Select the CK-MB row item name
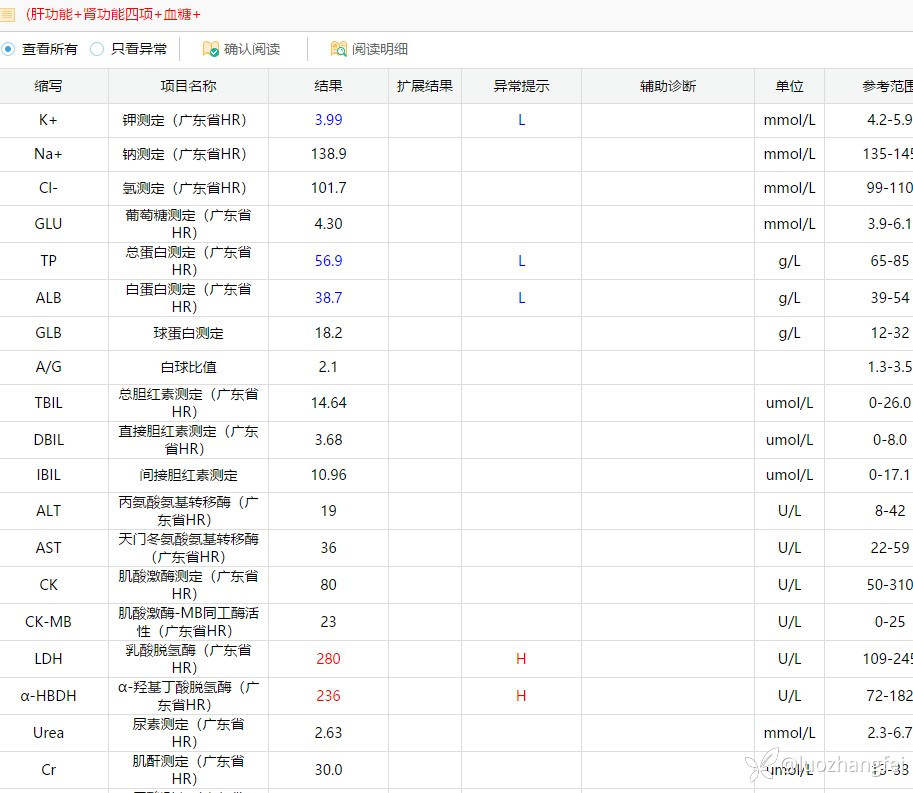This screenshot has height=793, width=913. (188, 622)
